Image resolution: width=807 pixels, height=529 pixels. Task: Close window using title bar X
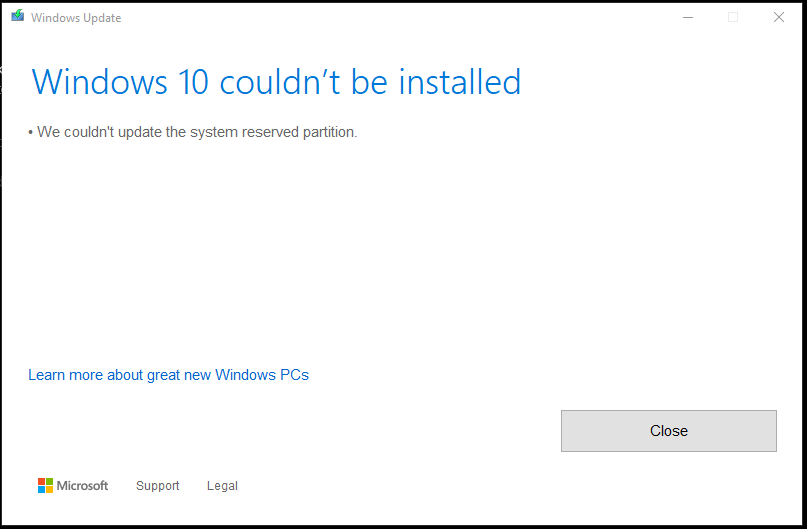click(x=779, y=17)
